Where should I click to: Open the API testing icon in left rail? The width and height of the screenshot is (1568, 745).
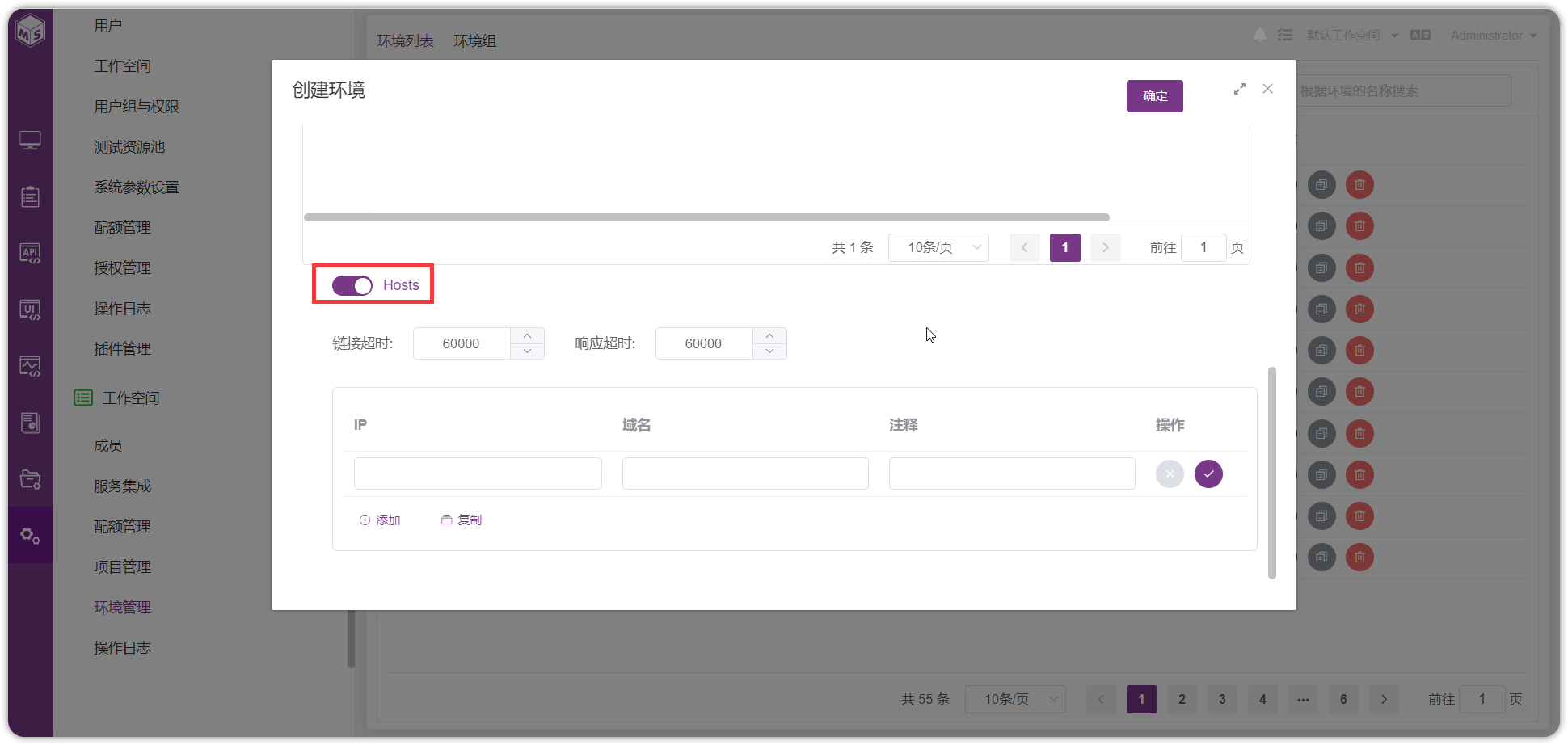[30, 254]
